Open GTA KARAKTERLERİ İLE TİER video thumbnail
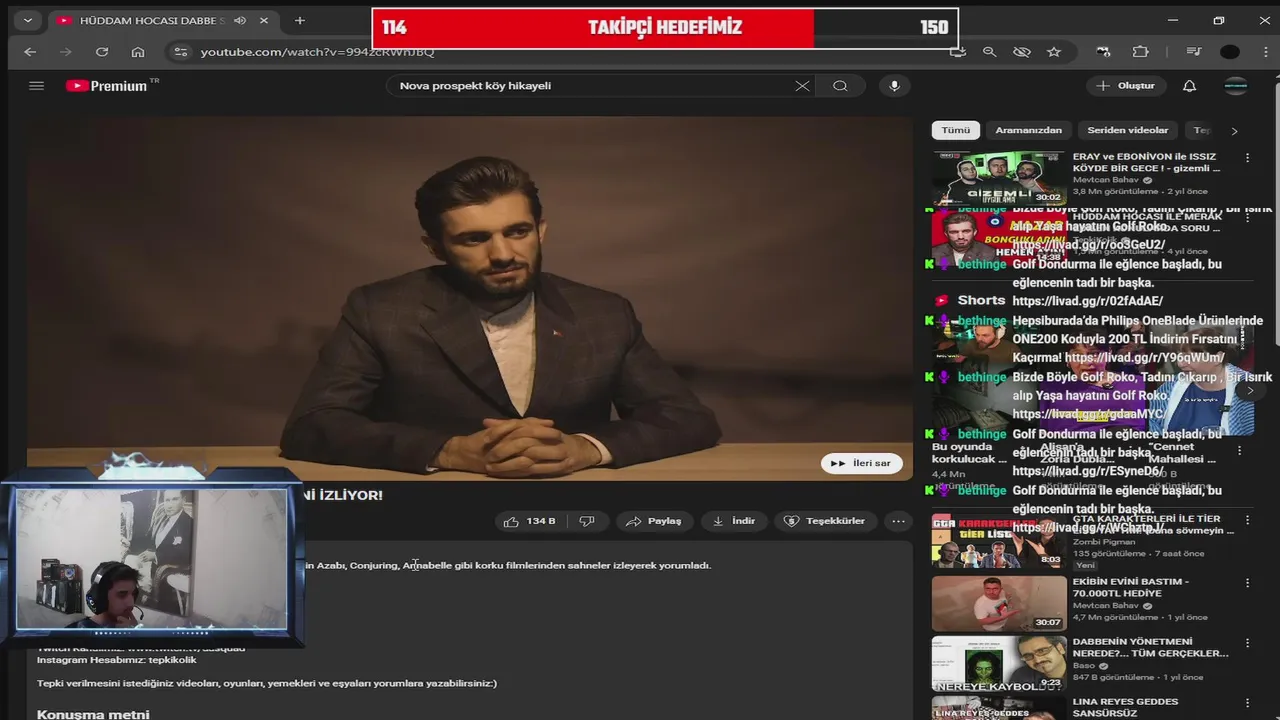 pos(999,541)
